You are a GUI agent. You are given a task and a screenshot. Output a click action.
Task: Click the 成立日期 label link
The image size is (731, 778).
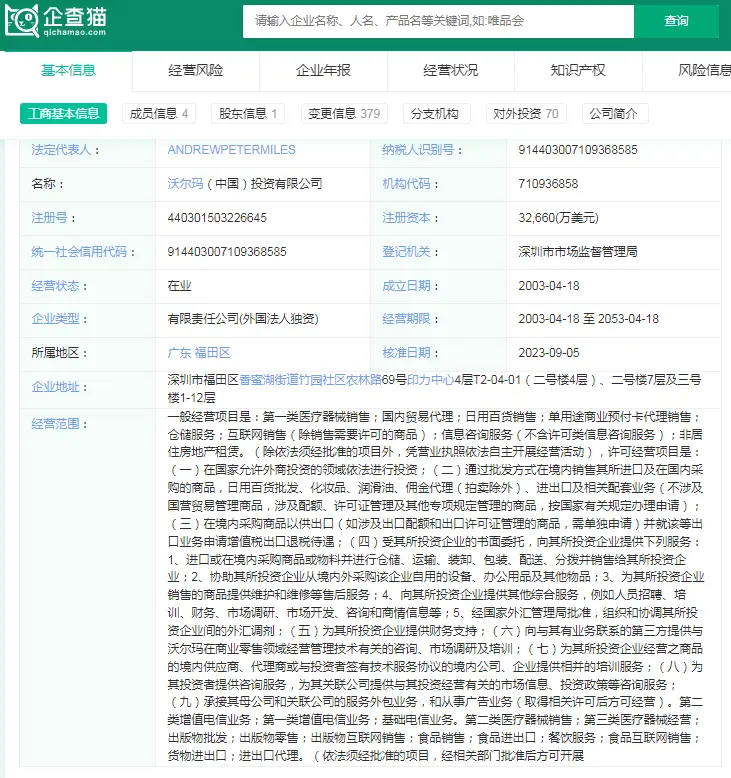(x=406, y=286)
